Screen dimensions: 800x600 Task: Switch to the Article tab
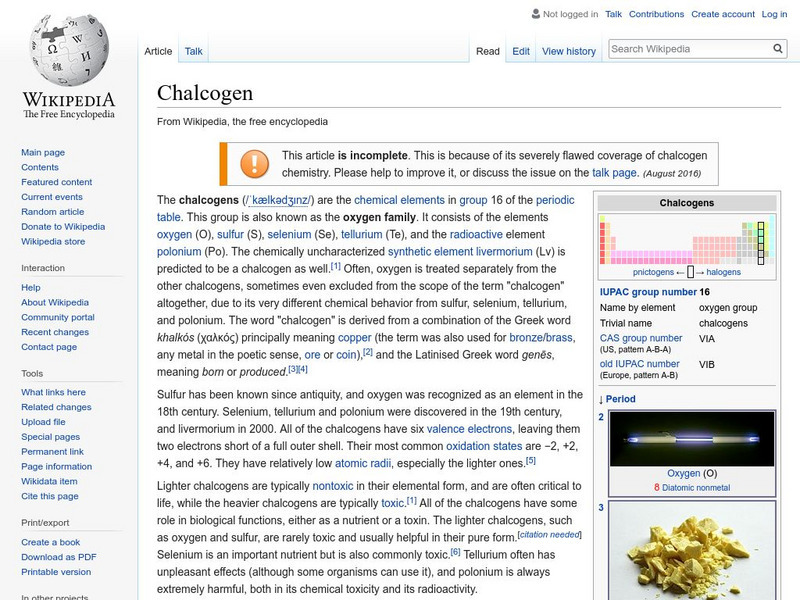tap(158, 51)
